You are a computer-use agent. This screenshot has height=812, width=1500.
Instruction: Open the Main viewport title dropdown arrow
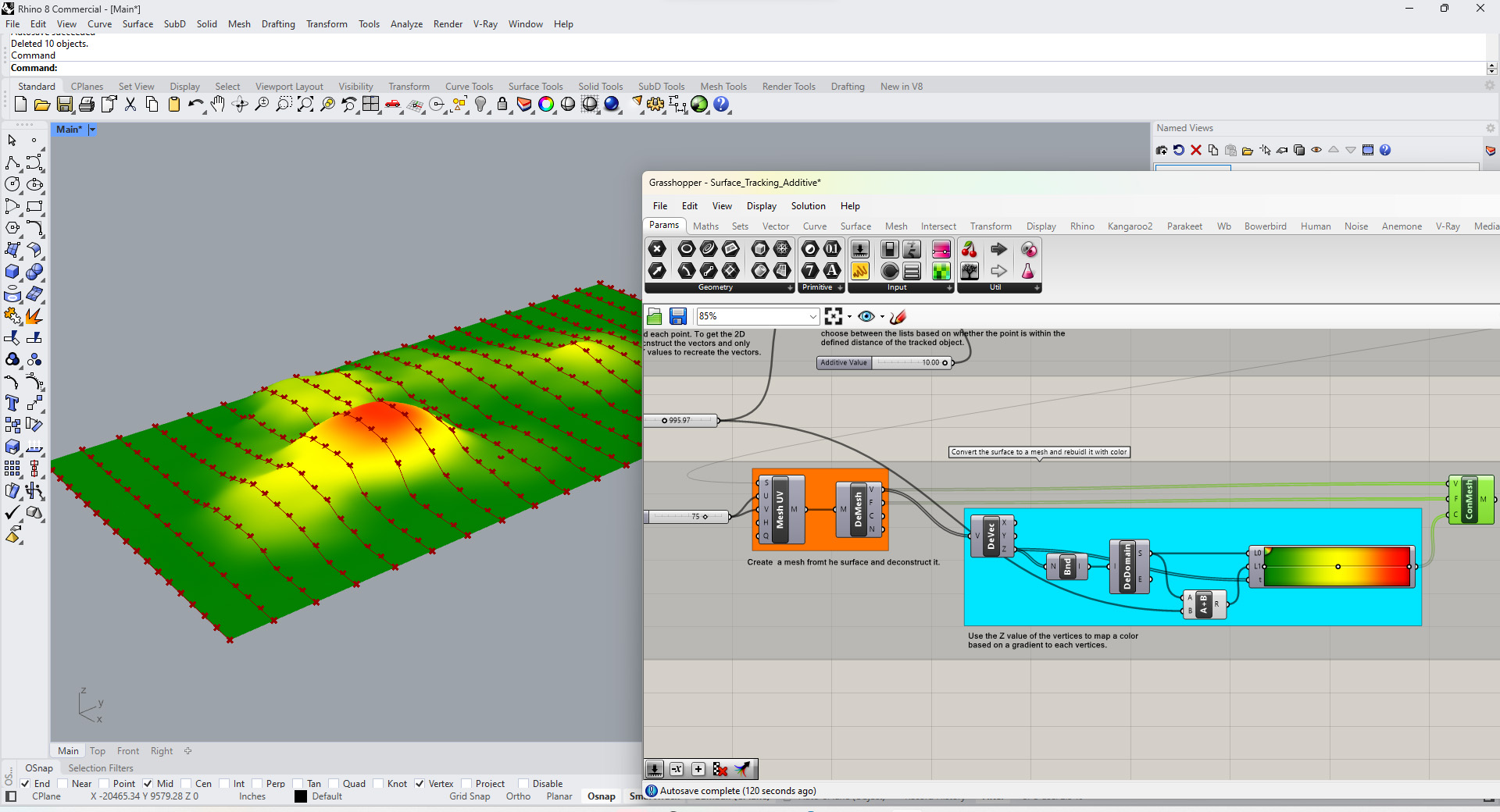92,130
